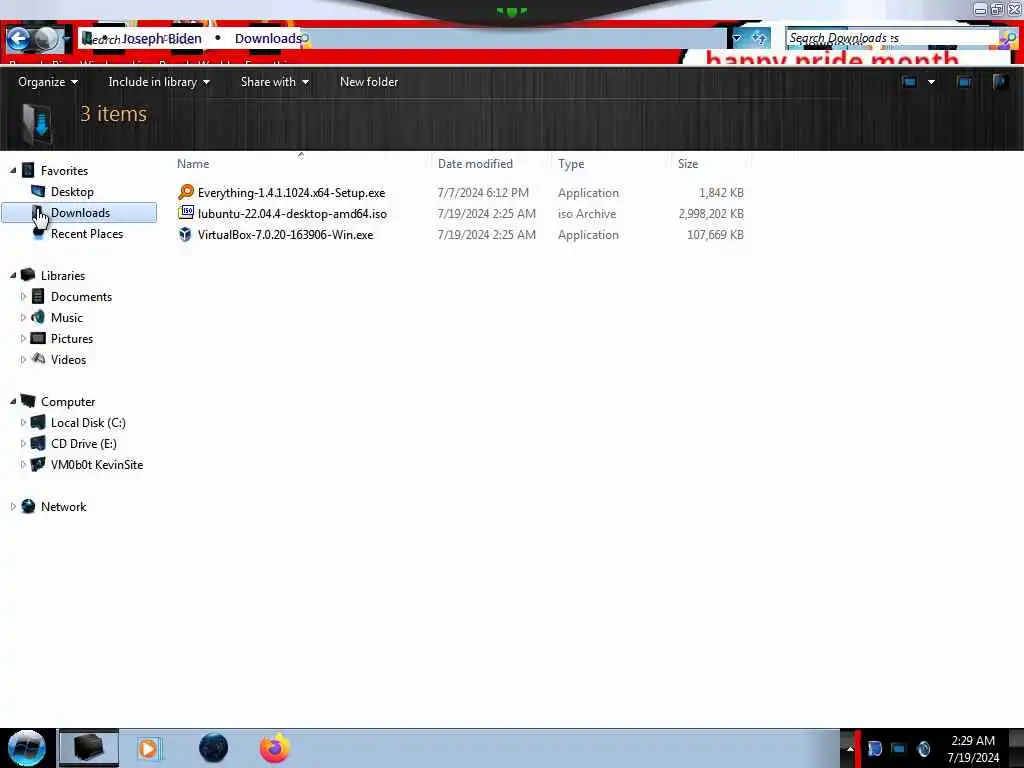Screen dimensions: 1024x768
Task: Launch Windows Media Player from taskbar
Action: coord(148,748)
